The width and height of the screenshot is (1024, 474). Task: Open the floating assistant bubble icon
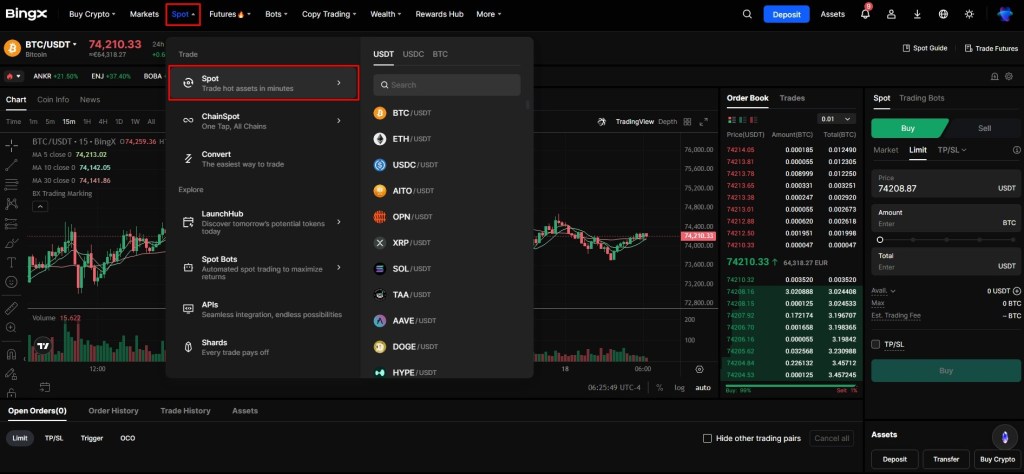(x=1004, y=437)
